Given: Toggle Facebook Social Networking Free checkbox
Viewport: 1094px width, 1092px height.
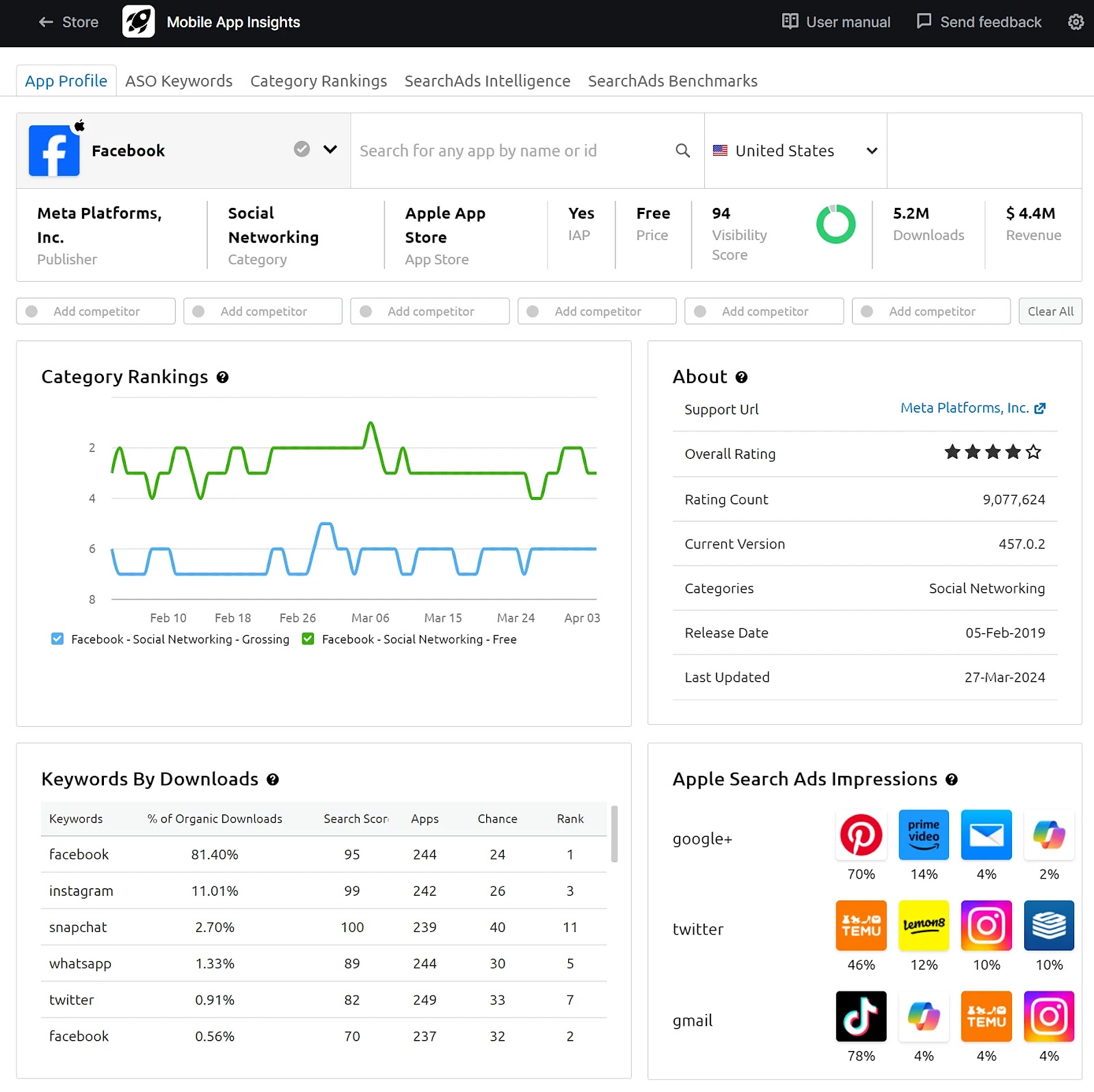Looking at the screenshot, I should click(308, 639).
